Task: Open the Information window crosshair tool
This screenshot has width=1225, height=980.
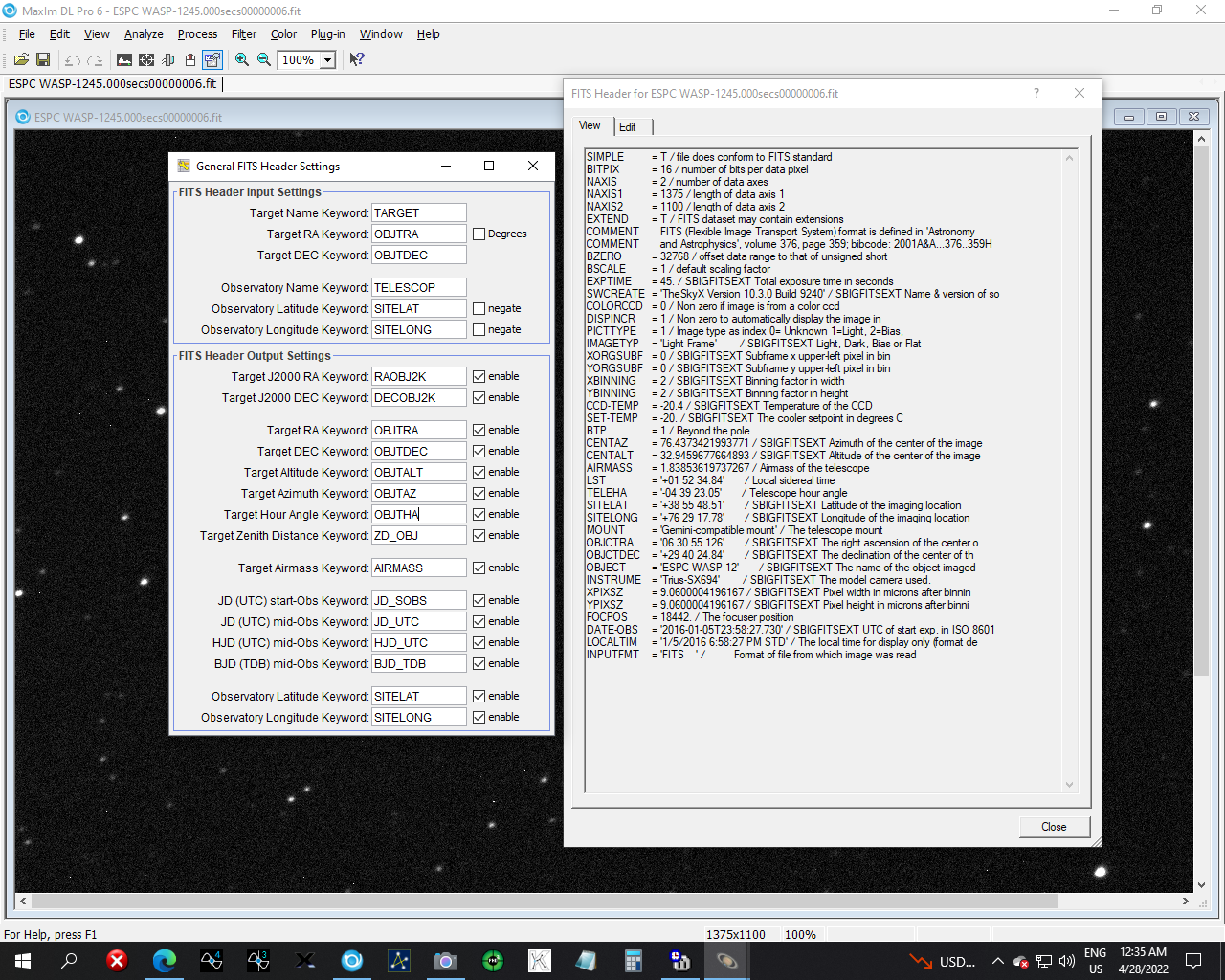Action: (146, 59)
